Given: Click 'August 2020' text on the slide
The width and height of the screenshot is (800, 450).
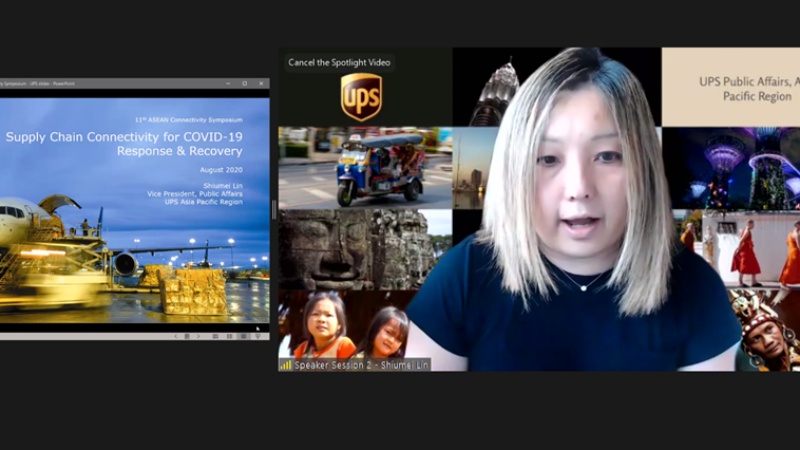Looking at the screenshot, I should (221, 170).
